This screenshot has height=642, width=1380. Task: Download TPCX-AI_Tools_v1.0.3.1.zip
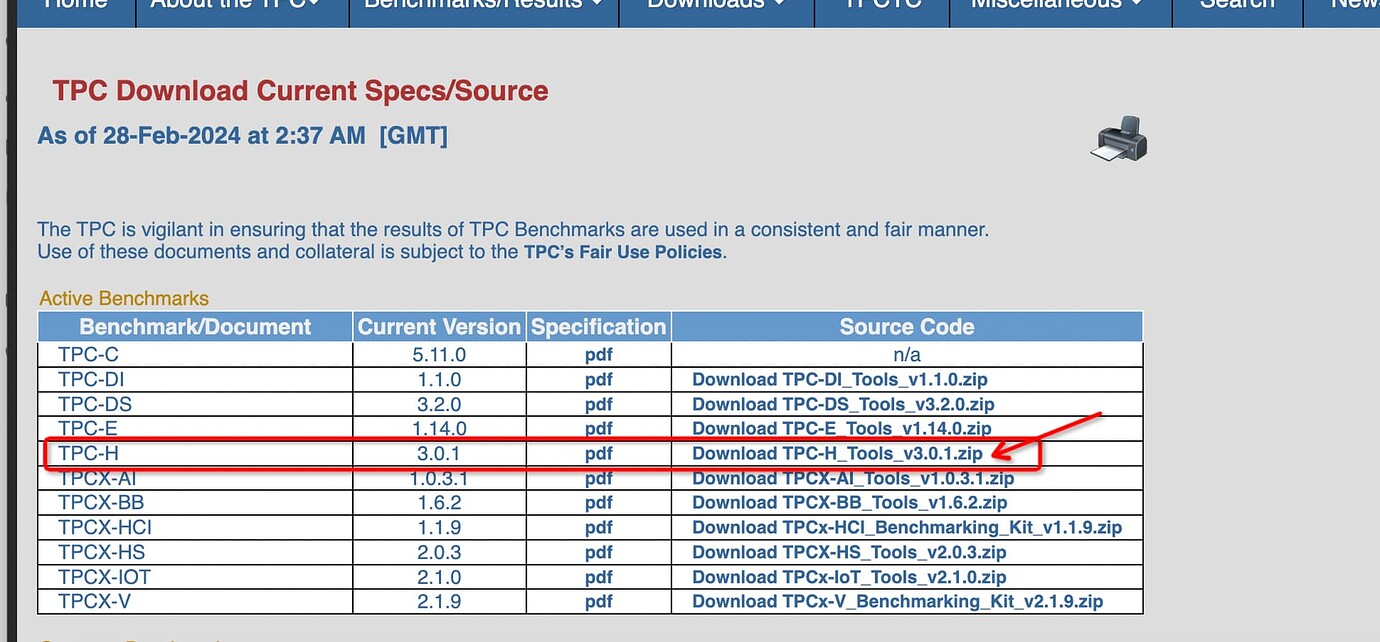(853, 478)
